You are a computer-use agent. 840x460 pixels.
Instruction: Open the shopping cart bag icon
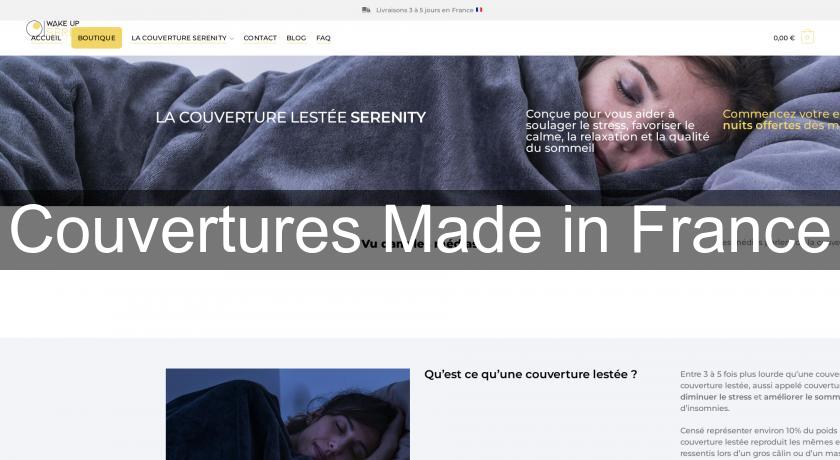(807, 37)
